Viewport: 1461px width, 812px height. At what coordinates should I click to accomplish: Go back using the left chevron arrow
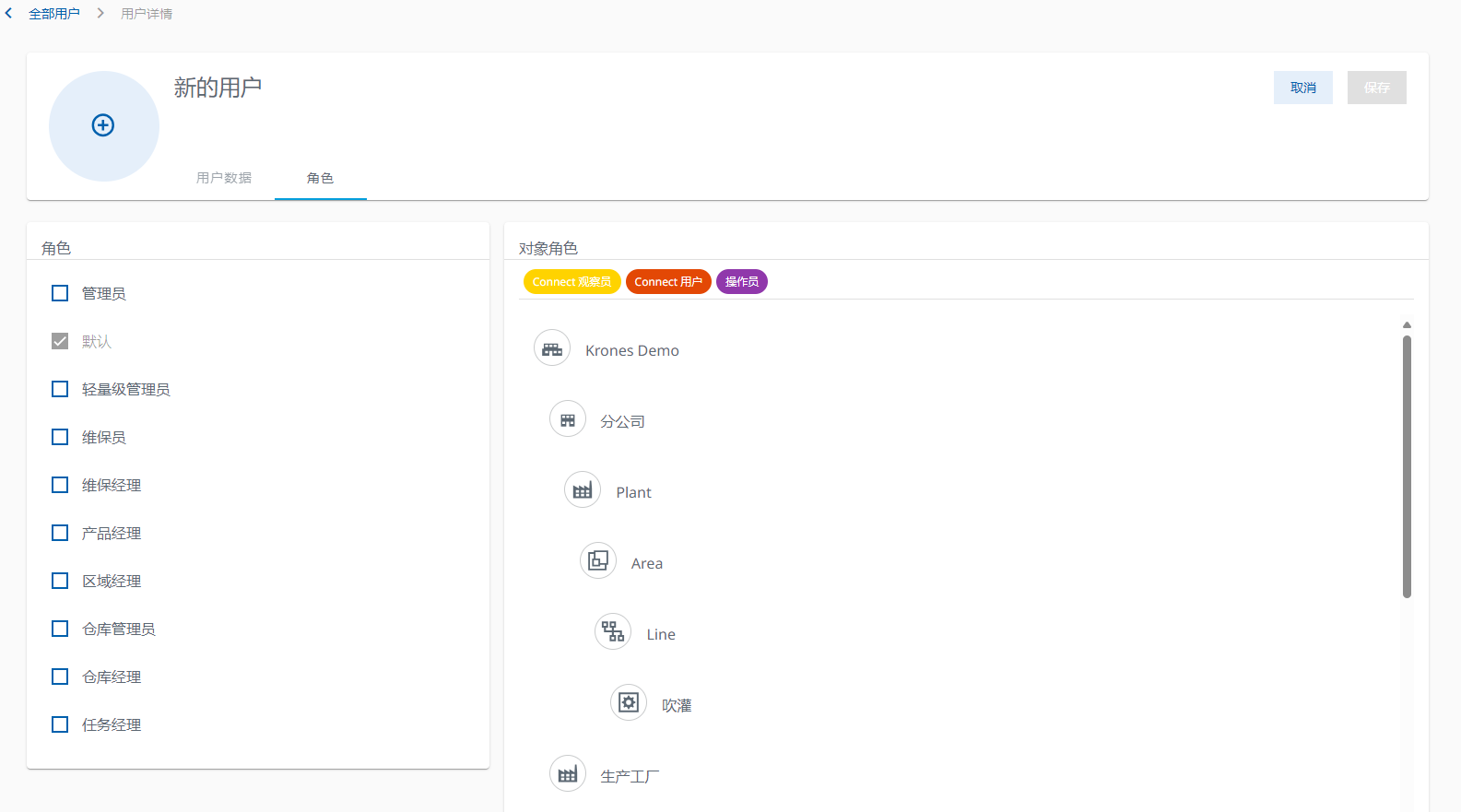[x=9, y=14]
